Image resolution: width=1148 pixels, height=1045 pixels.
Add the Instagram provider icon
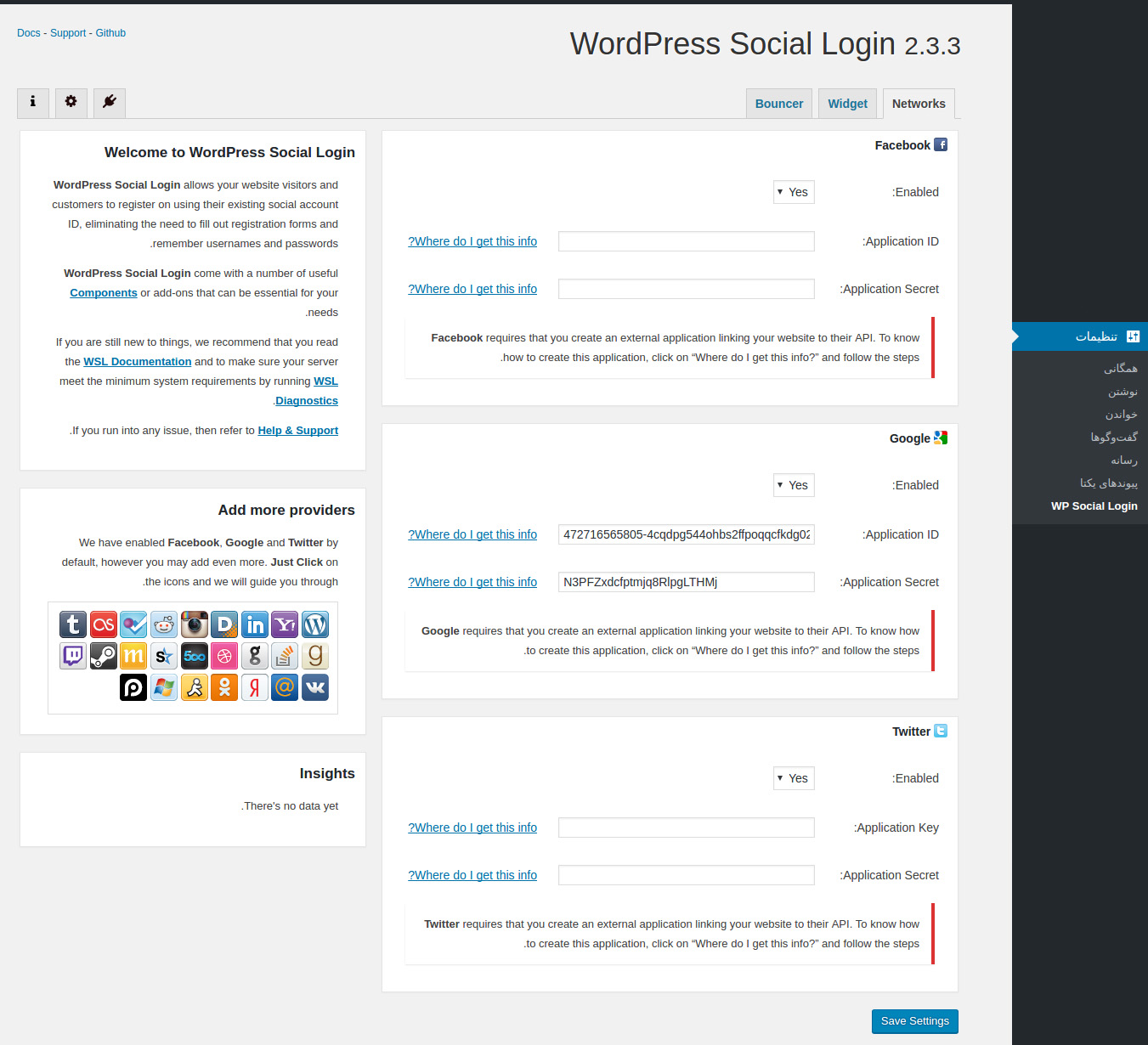click(195, 624)
